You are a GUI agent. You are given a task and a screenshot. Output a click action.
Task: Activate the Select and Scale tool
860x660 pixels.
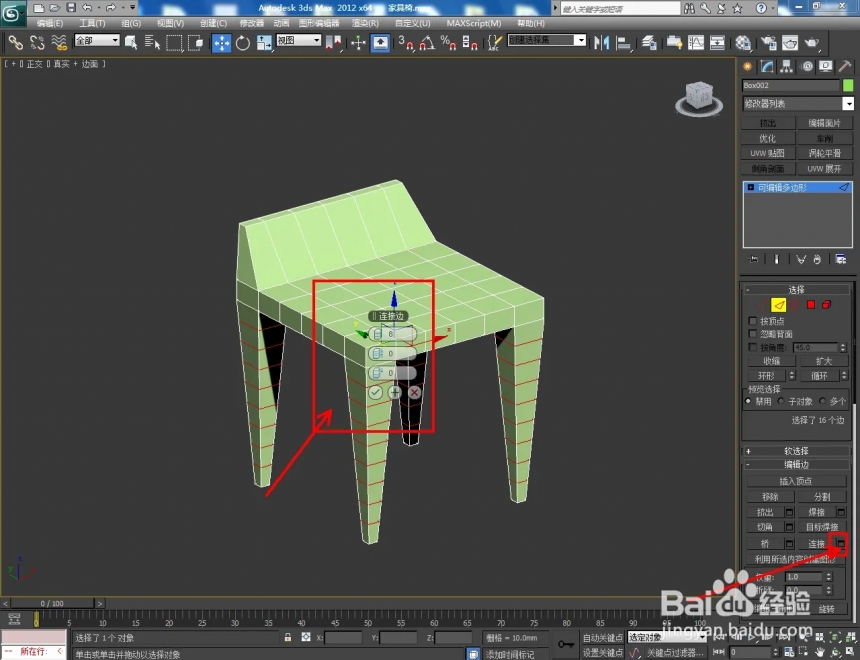click(x=264, y=43)
